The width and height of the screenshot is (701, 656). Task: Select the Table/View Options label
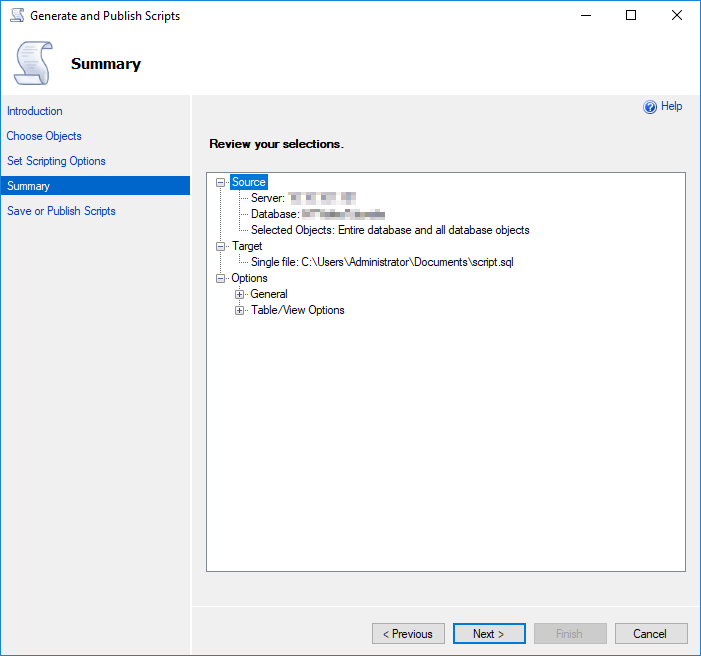coord(297,310)
